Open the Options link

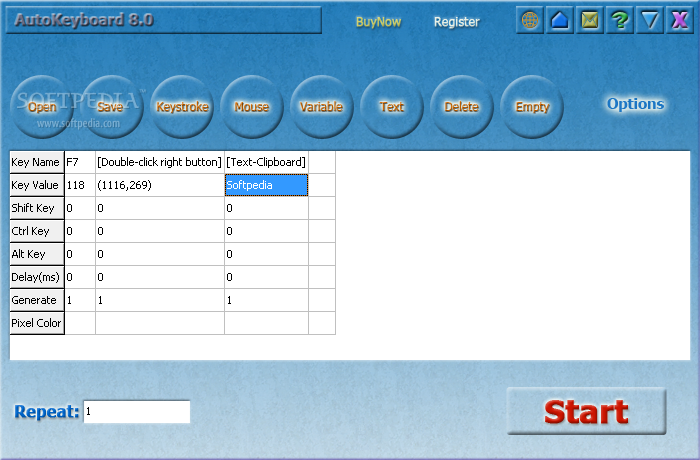pyautogui.click(x=635, y=104)
